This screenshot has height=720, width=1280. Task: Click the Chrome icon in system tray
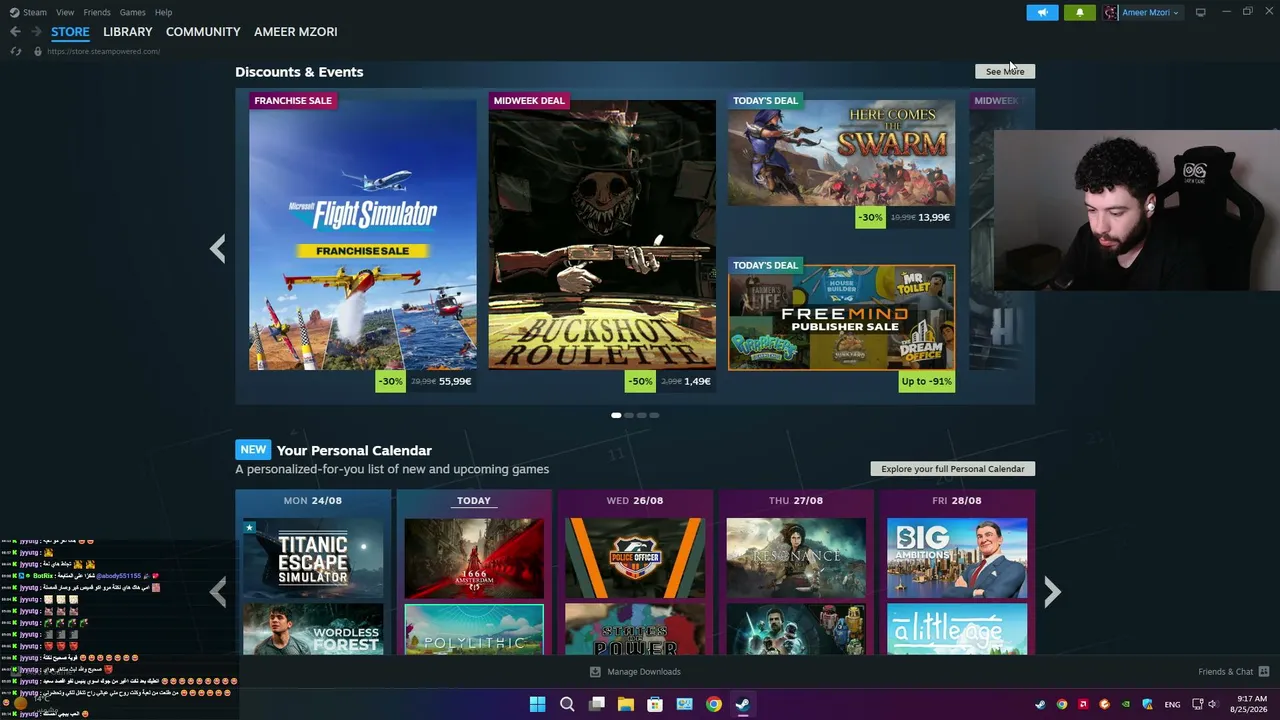(1062, 704)
